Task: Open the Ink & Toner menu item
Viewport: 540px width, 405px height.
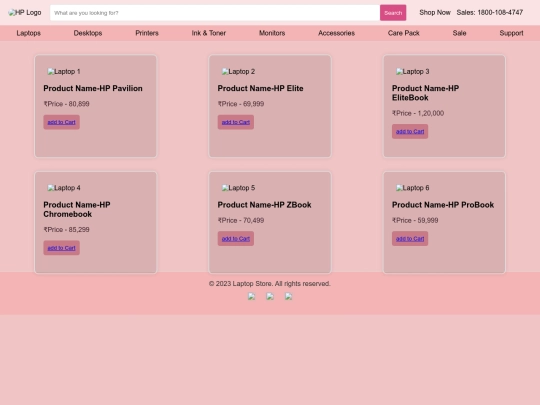Action: point(209,33)
